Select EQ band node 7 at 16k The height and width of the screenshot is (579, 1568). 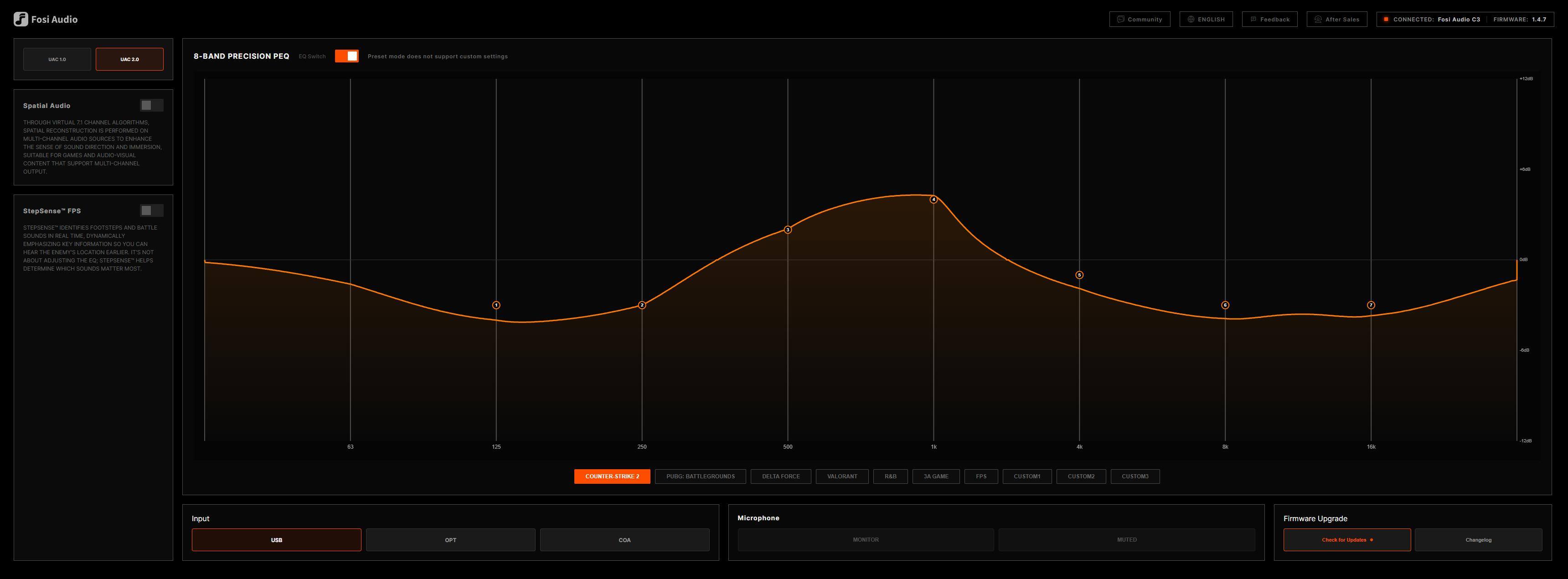tap(1371, 305)
